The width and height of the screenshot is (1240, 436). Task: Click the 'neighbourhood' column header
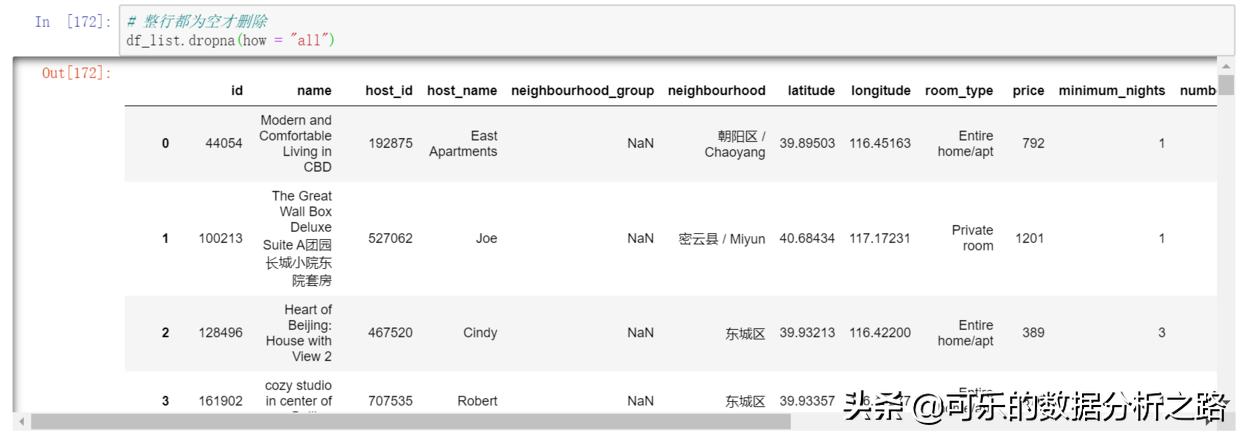coord(716,90)
